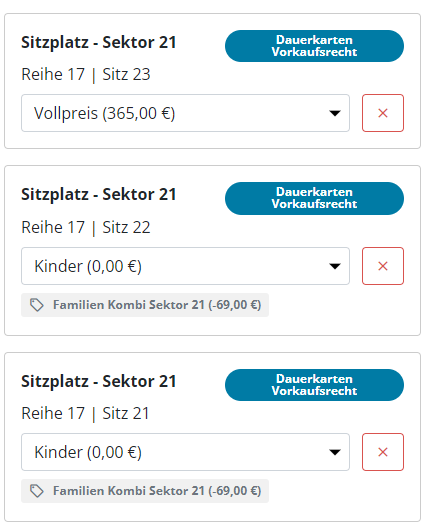Remove the Sitz 23 ticket with red X
Image resolution: width=433 pixels, height=532 pixels.
[382, 113]
